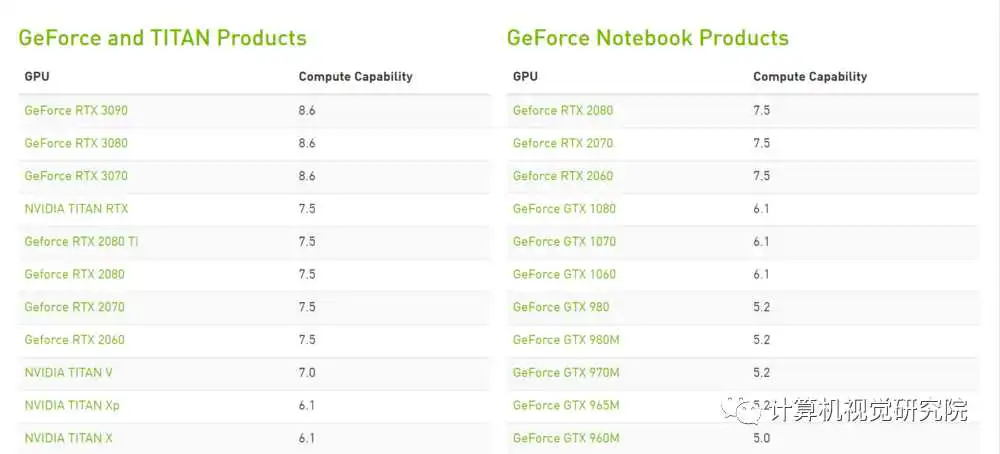Image resolution: width=1000 pixels, height=454 pixels.
Task: Open the GeForce GTX 965M link
Action: (x=566, y=406)
